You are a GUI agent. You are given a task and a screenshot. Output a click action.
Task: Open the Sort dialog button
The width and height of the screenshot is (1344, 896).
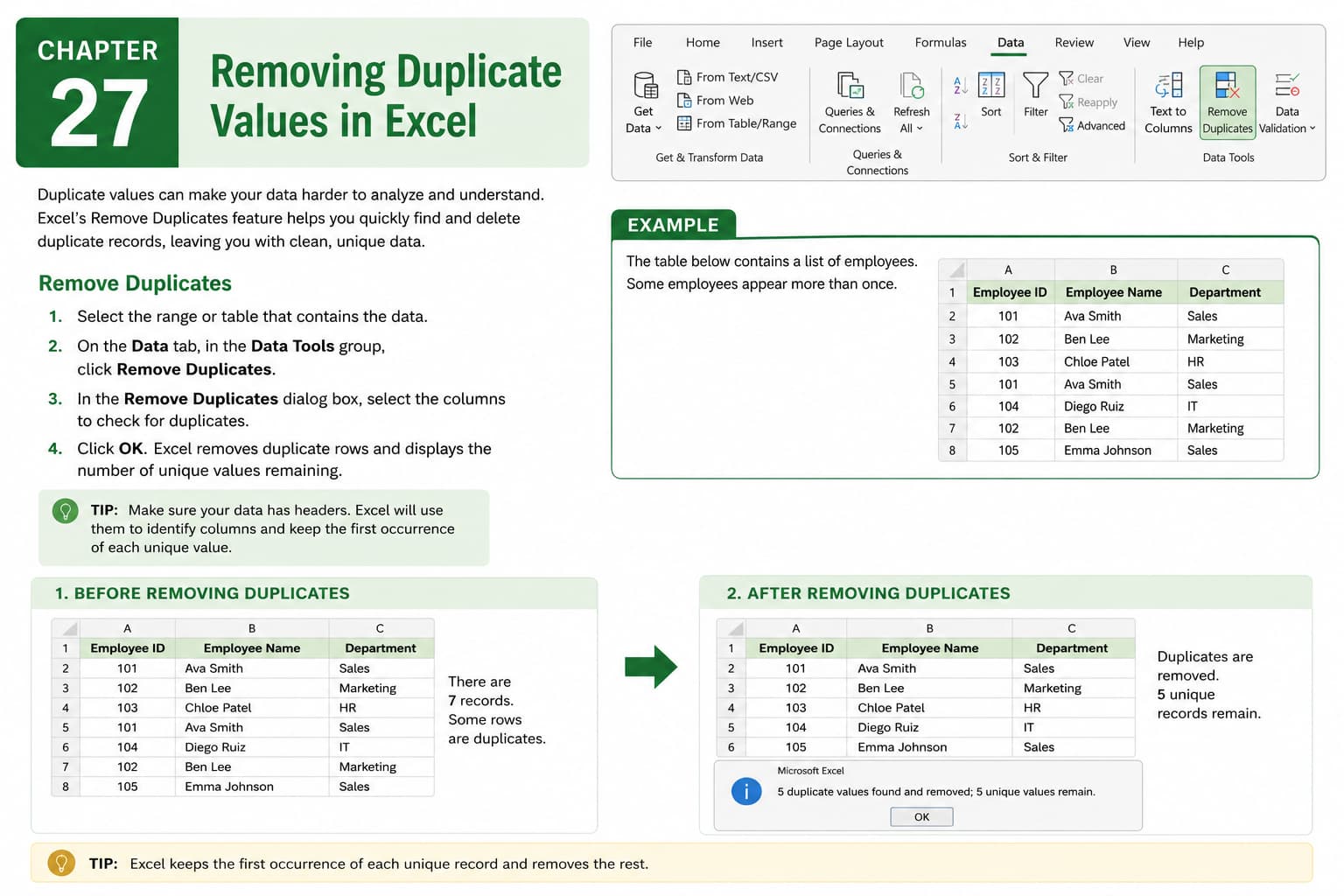tap(990, 94)
